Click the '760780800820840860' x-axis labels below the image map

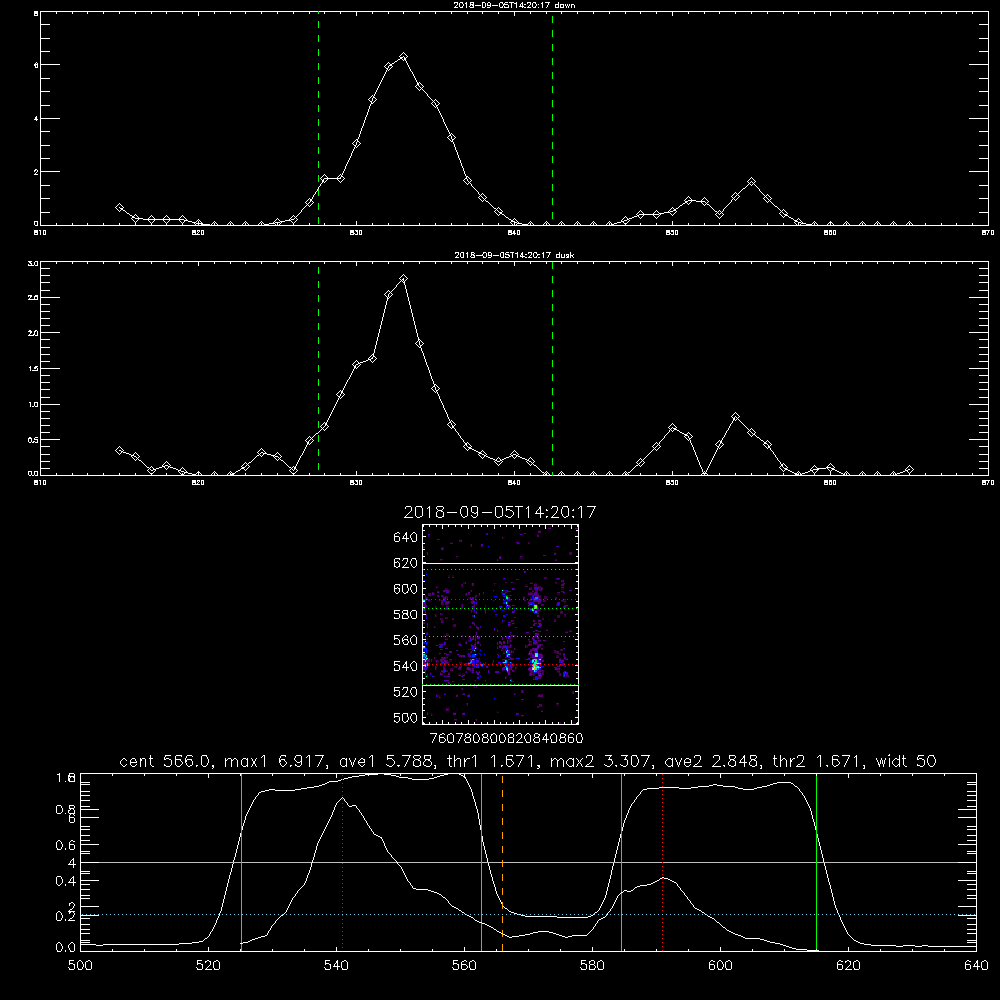tap(506, 739)
